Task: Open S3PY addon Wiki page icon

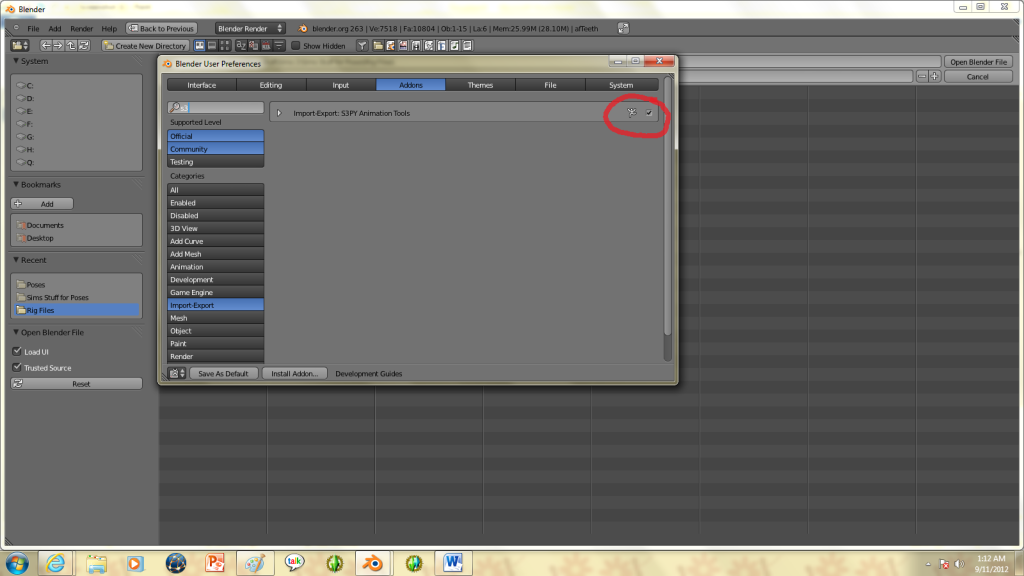Action: coord(632,112)
